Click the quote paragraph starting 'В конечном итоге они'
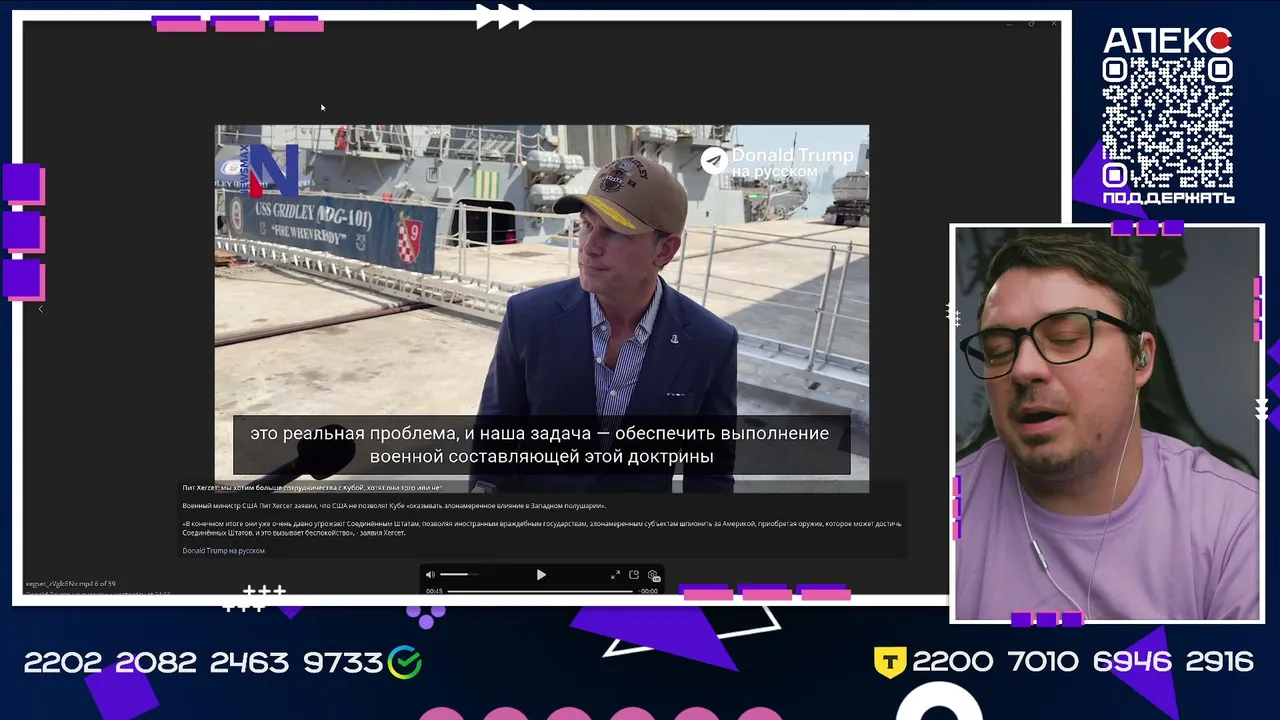The image size is (1280, 720). point(542,528)
